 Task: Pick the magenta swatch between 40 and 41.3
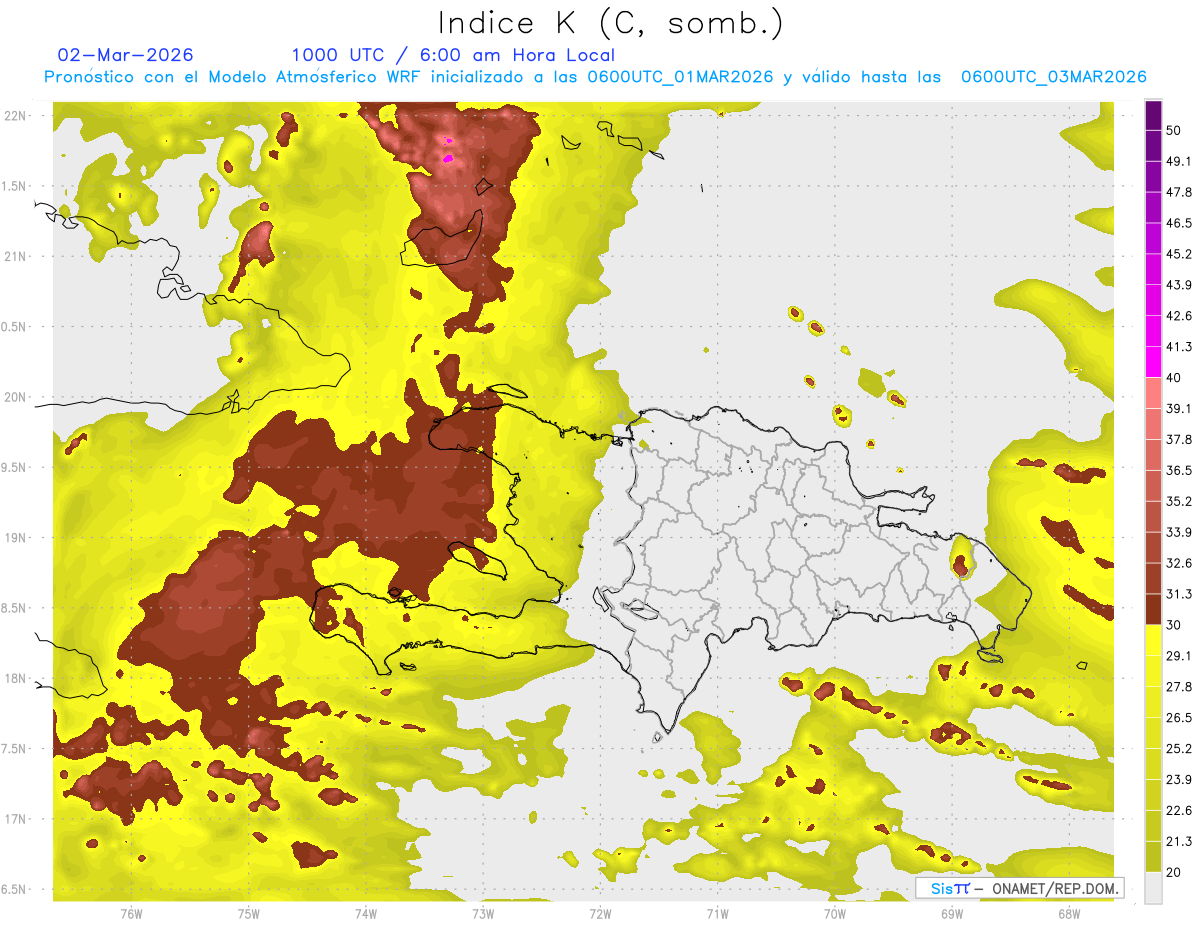coord(1153,362)
